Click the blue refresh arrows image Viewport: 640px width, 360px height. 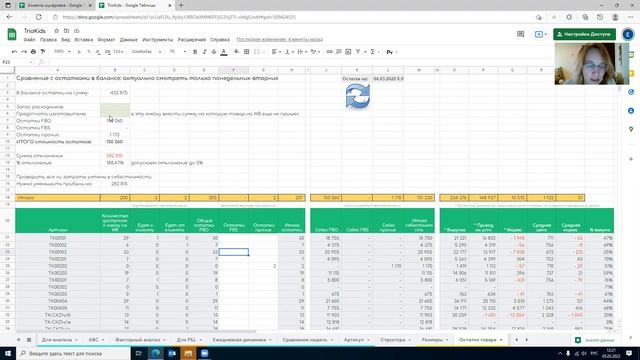(358, 96)
